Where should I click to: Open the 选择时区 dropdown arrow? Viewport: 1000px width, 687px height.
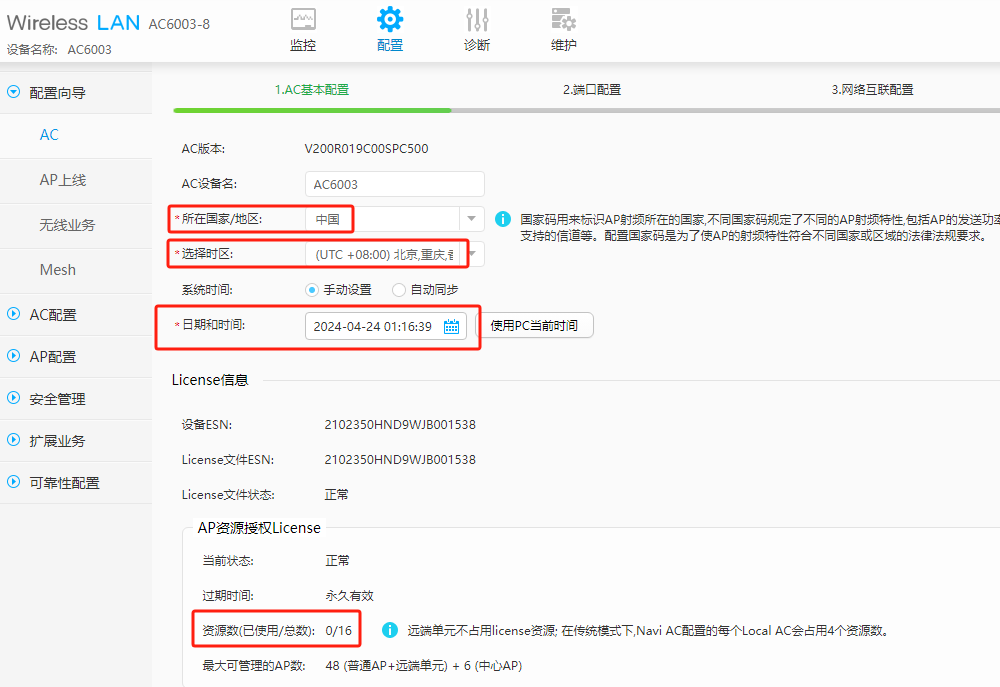click(x=473, y=254)
